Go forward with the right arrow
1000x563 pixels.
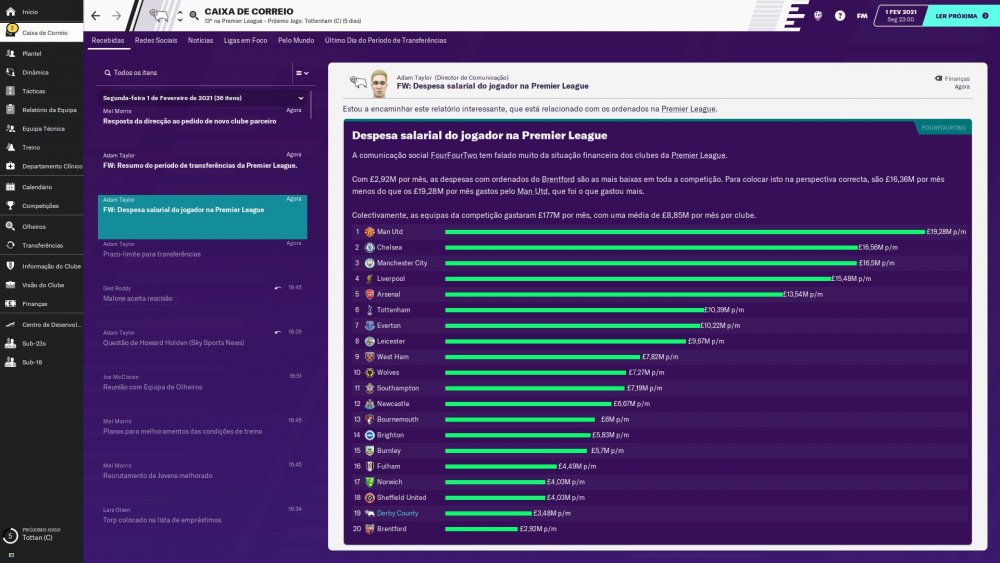117,15
